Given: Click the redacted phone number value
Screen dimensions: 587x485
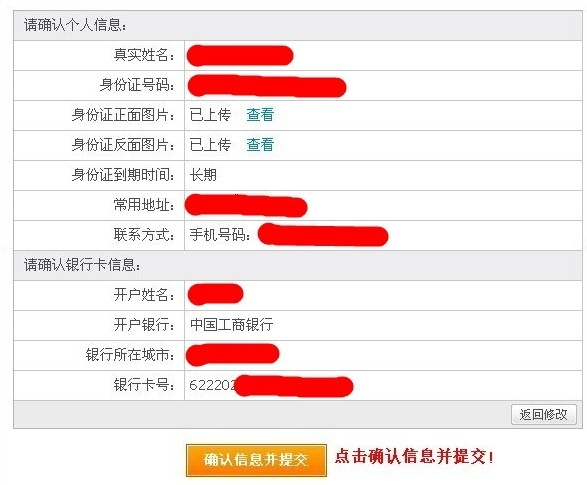Looking at the screenshot, I should [x=323, y=235].
